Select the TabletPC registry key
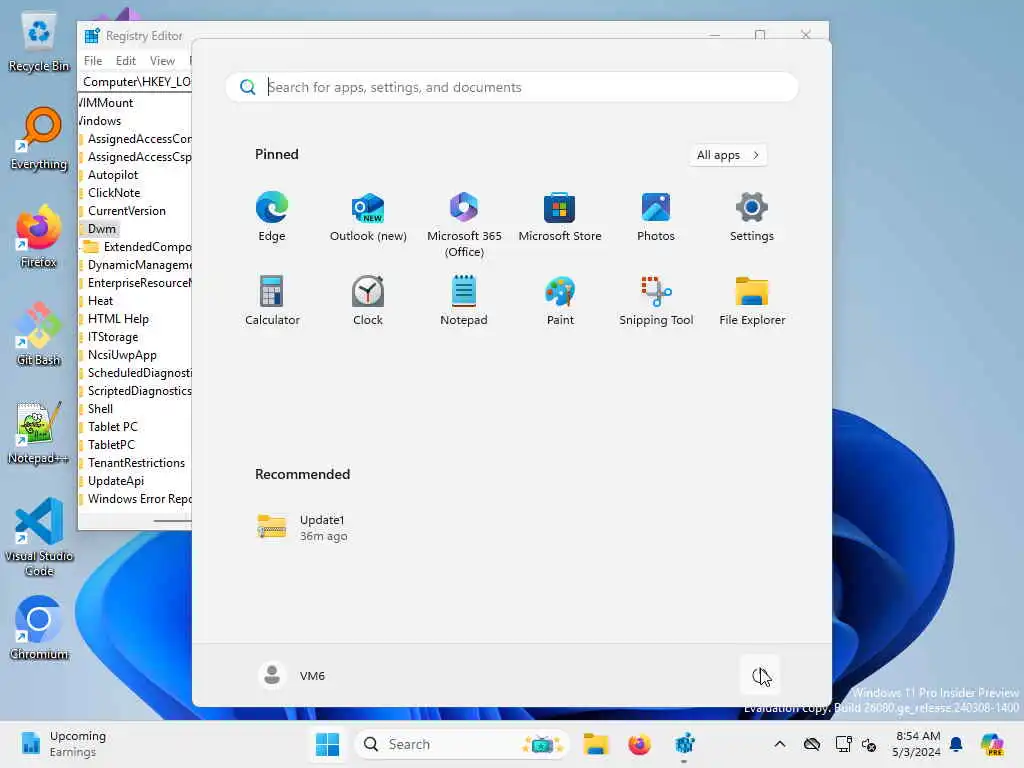Screen dimensions: 1024x768 tap(111, 445)
